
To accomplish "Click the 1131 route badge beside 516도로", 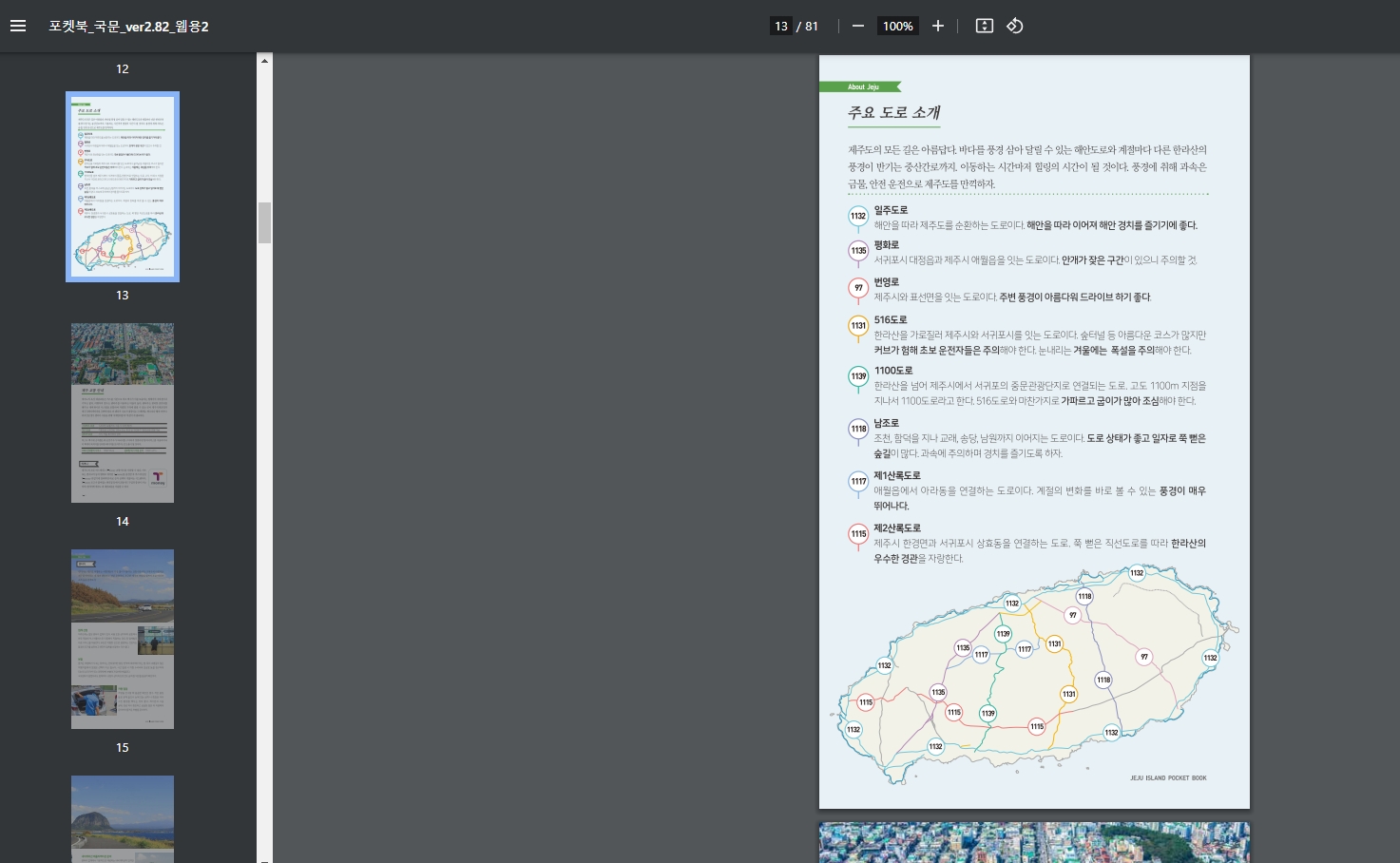I will 858,326.
